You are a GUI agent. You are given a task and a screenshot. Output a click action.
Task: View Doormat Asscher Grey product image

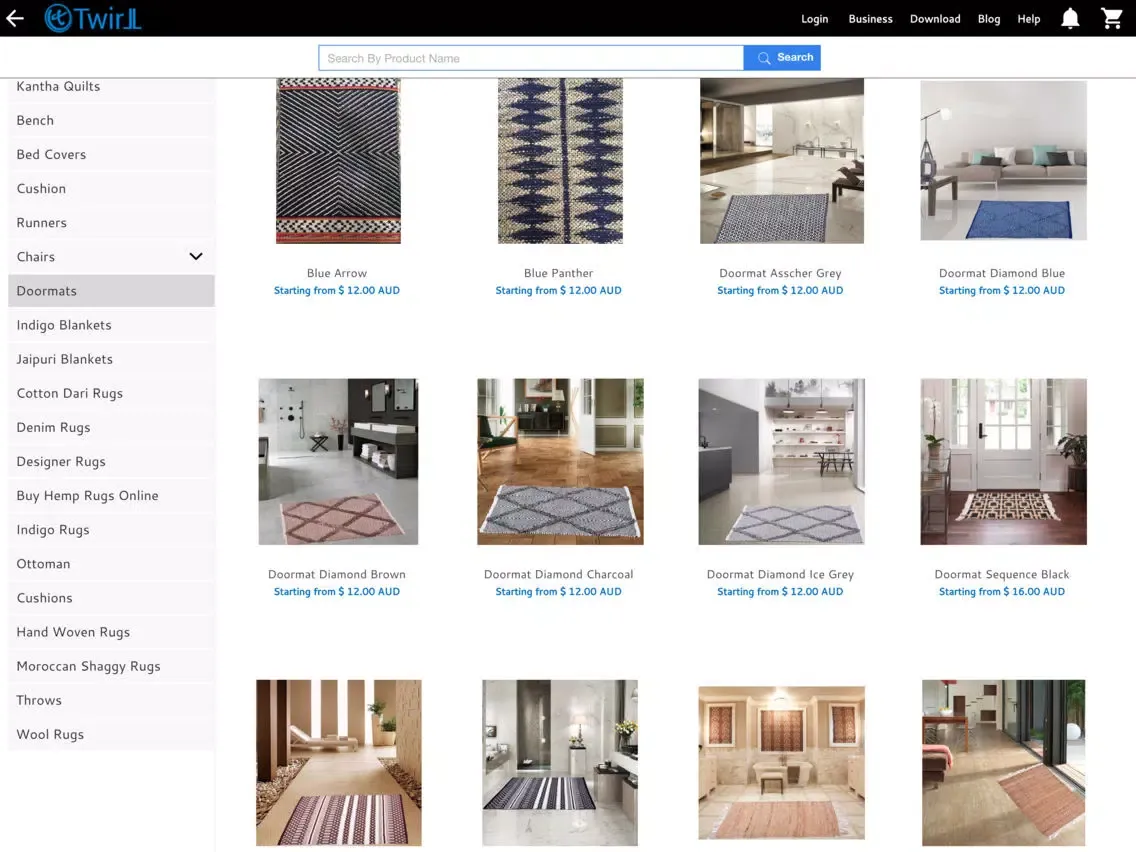[782, 161]
